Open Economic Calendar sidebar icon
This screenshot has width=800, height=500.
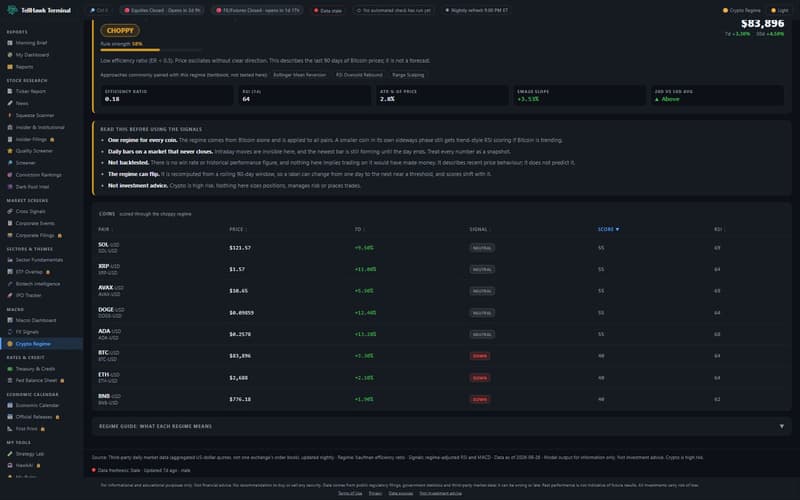click(x=10, y=405)
